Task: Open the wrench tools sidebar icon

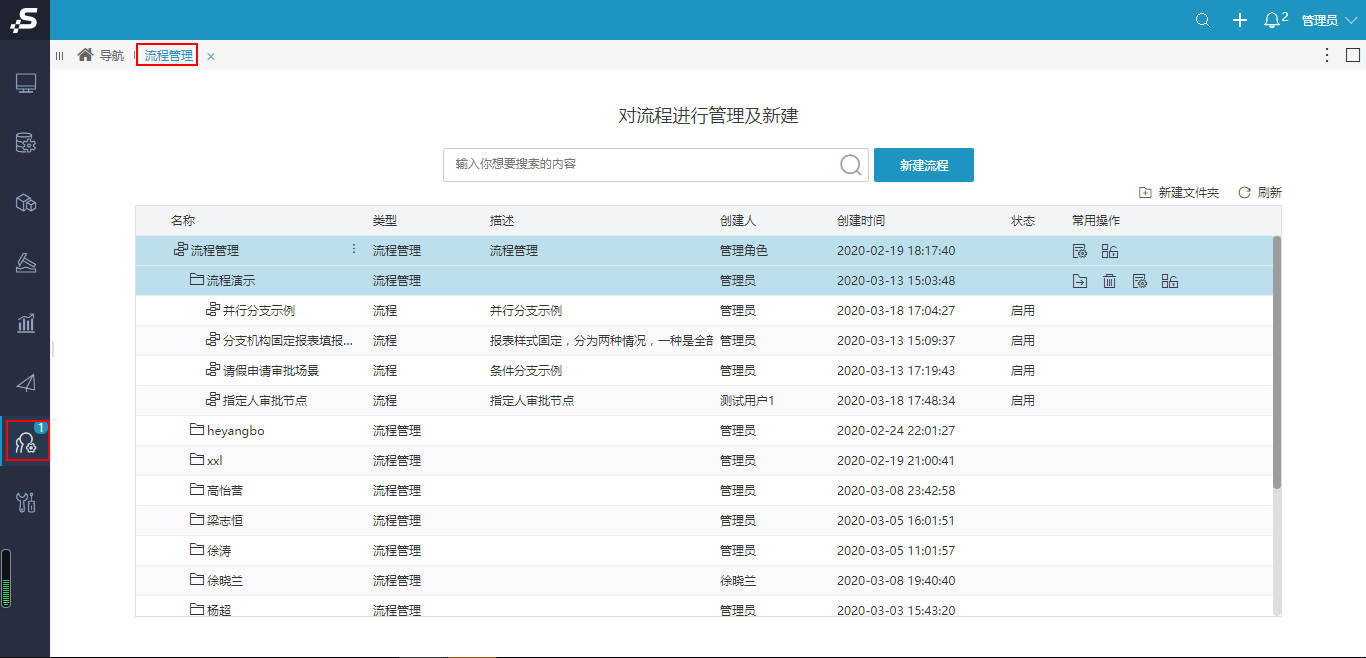Action: point(26,501)
